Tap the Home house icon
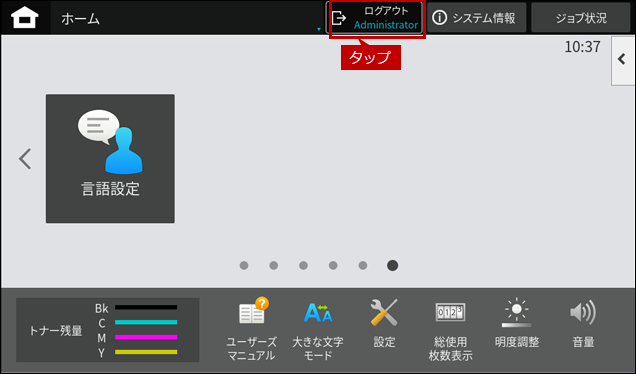This screenshot has height=374, width=636. click(25, 18)
